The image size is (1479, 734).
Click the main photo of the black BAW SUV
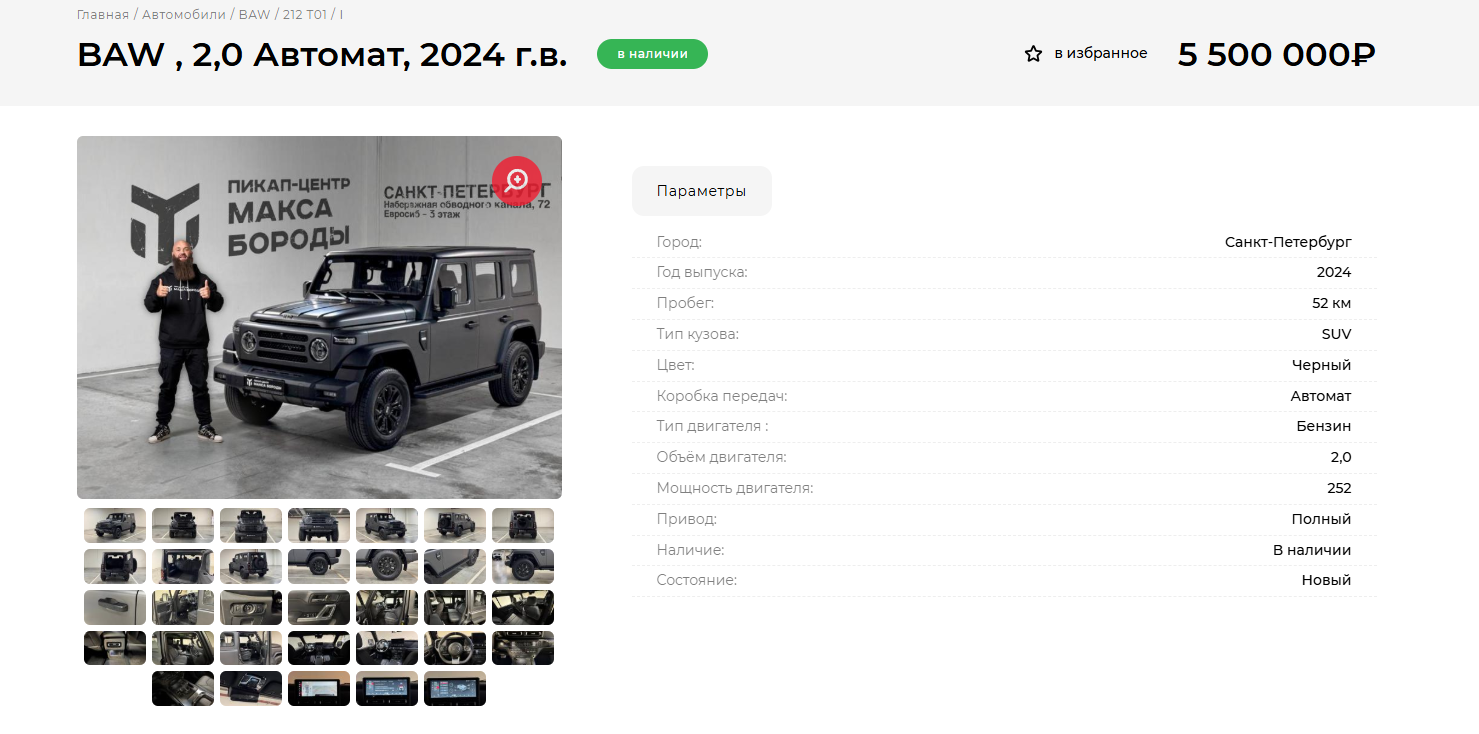(319, 317)
